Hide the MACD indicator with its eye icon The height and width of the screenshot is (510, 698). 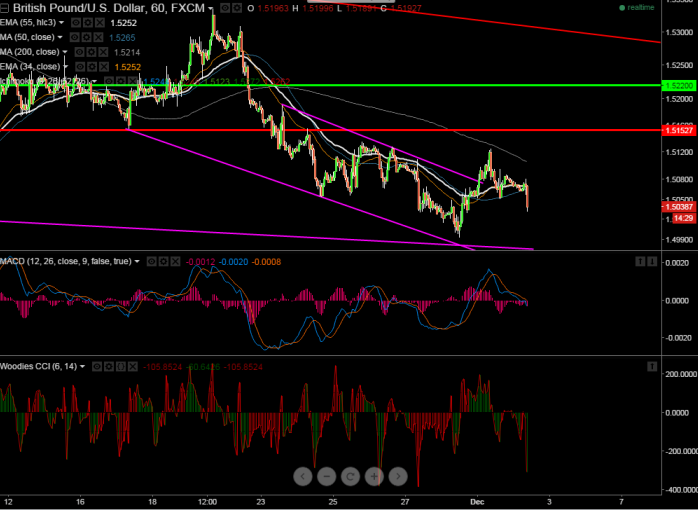tap(151, 262)
